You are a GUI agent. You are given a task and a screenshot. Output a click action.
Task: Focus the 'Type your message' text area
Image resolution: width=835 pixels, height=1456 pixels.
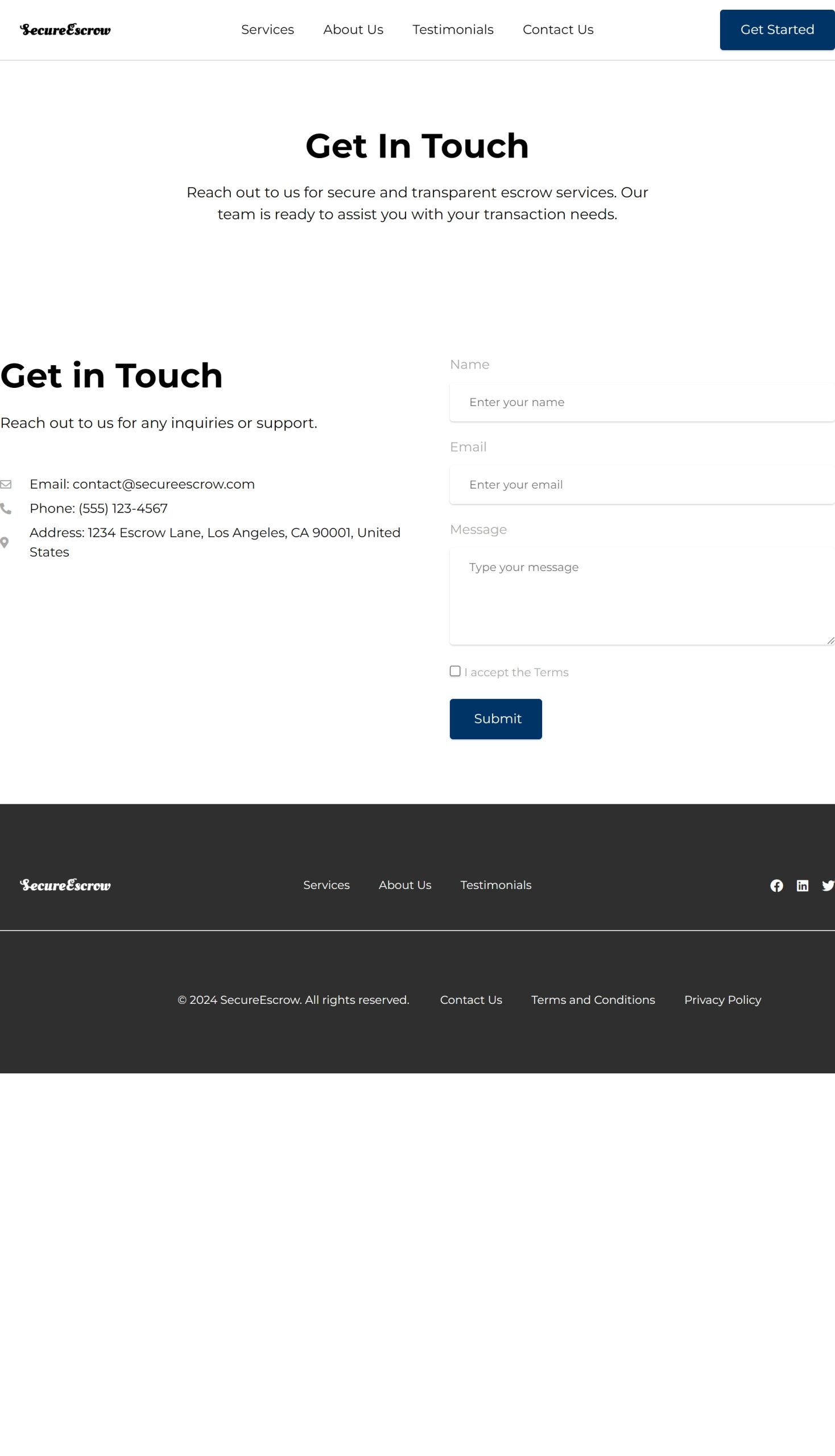(x=642, y=597)
